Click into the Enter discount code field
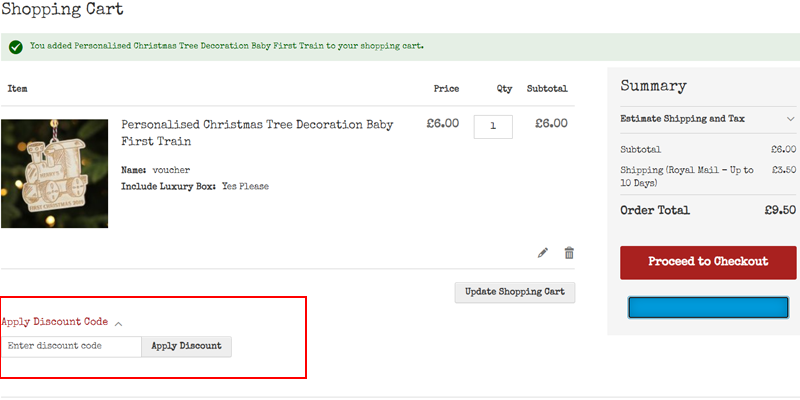The image size is (800, 400). tap(71, 346)
